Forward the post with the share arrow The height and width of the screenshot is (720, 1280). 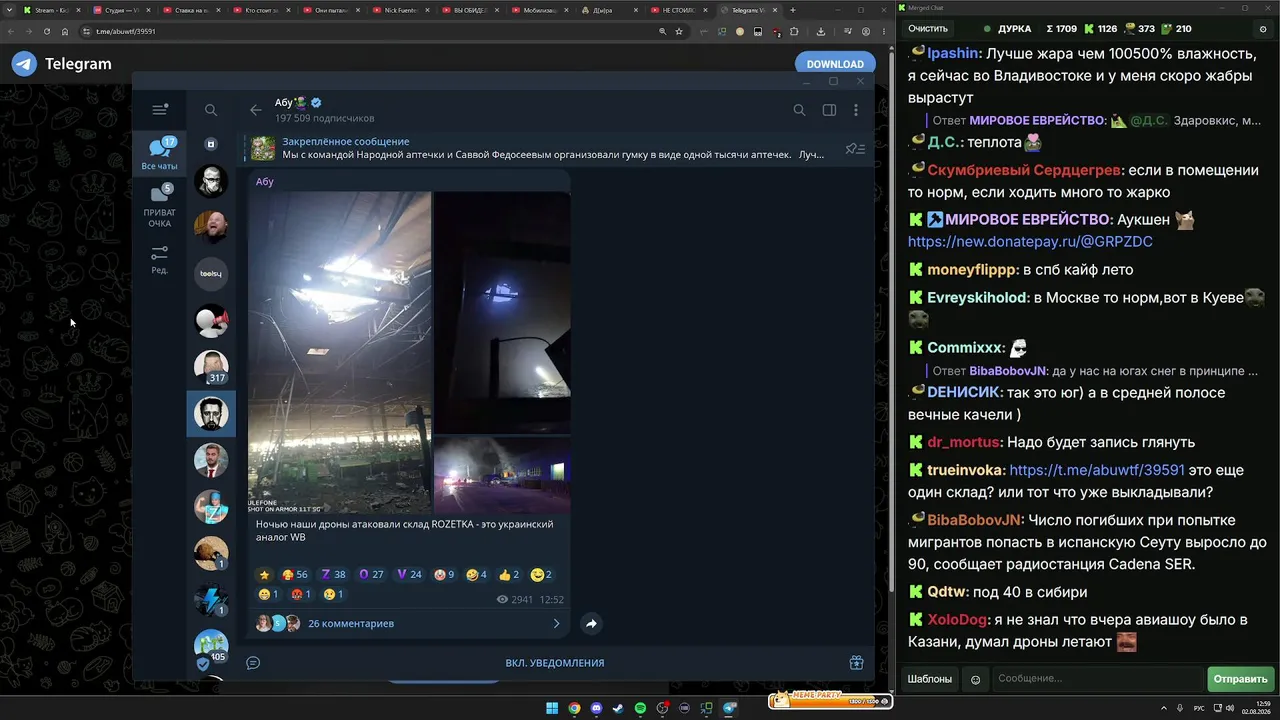[x=591, y=623]
